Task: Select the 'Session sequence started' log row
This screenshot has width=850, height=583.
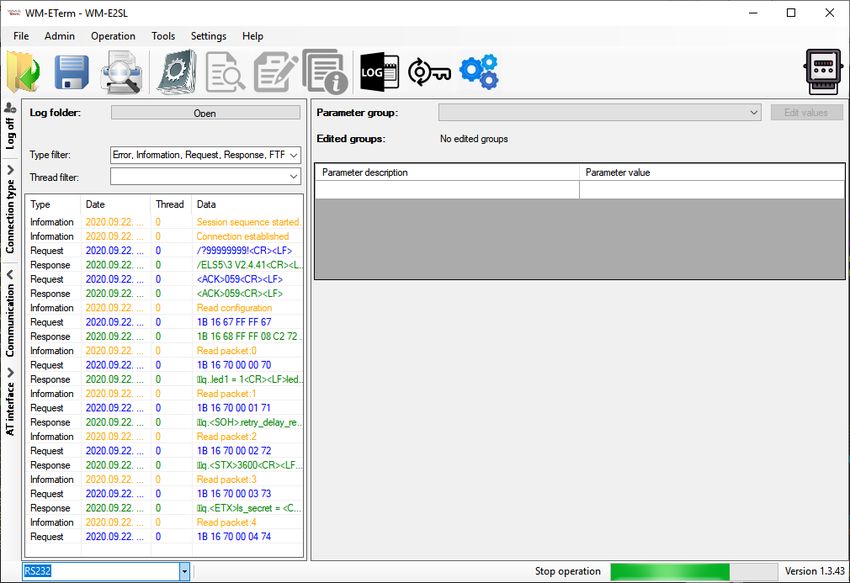Action: coord(164,222)
